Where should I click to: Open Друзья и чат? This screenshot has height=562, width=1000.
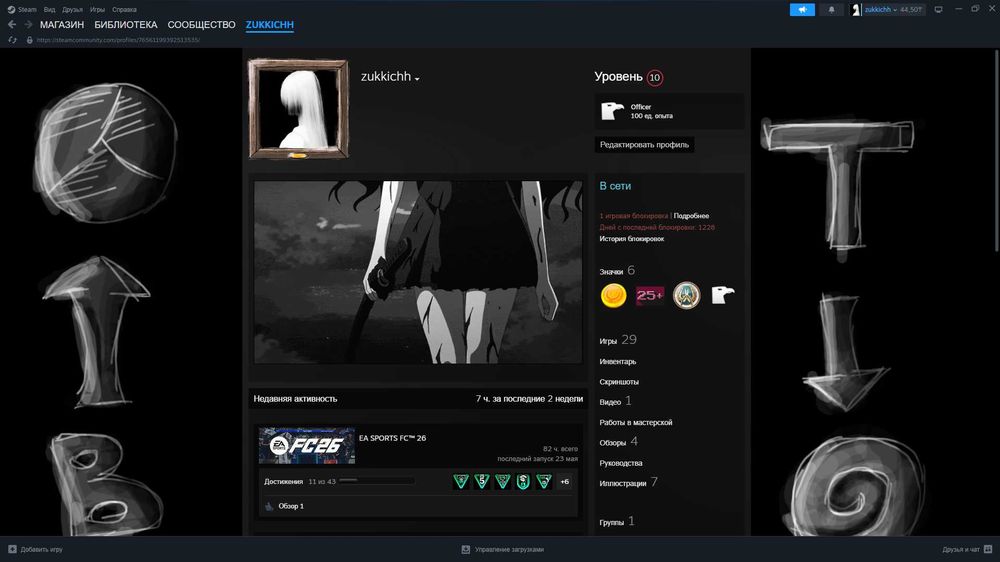pos(967,549)
